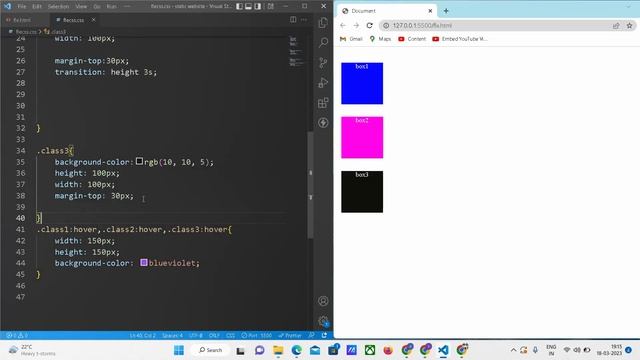Click the feedback icon in status bar

pos(311,336)
